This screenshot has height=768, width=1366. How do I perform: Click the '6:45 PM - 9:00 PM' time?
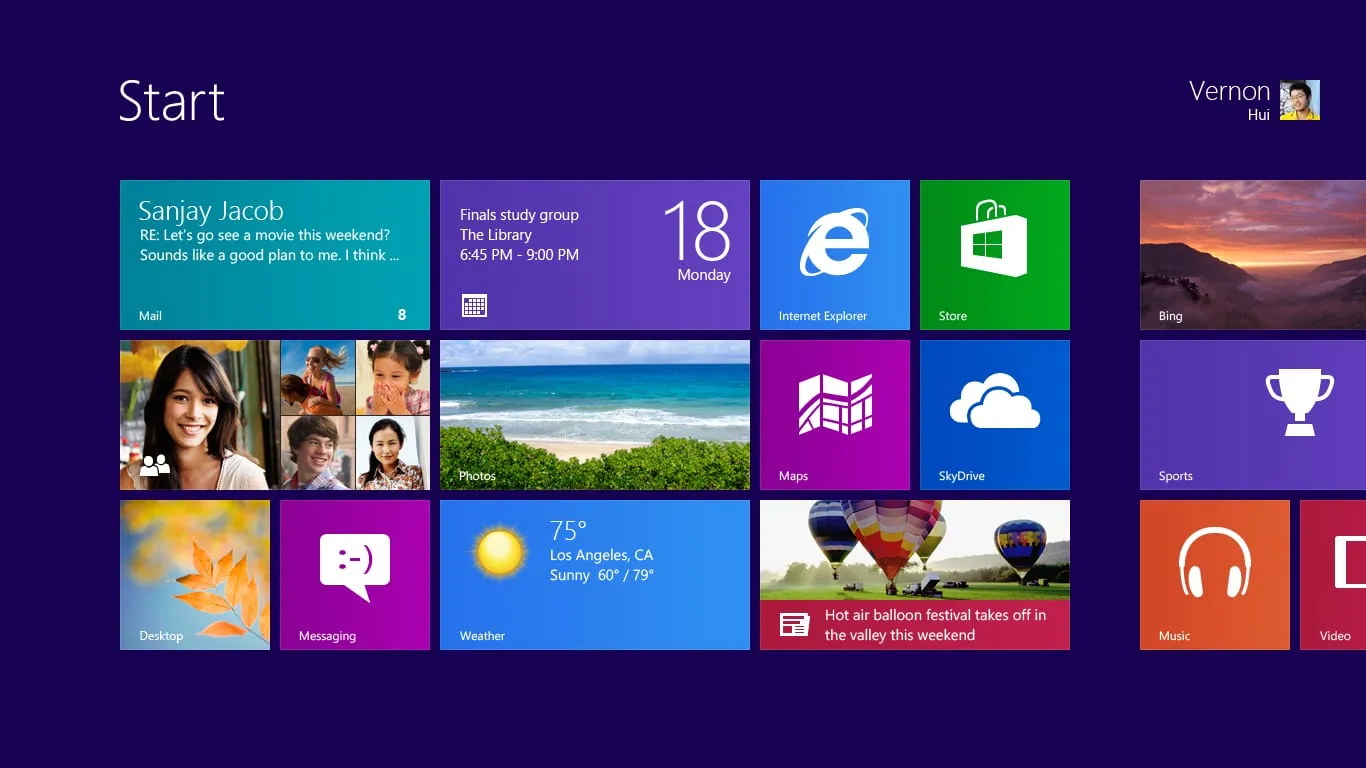[x=519, y=255]
